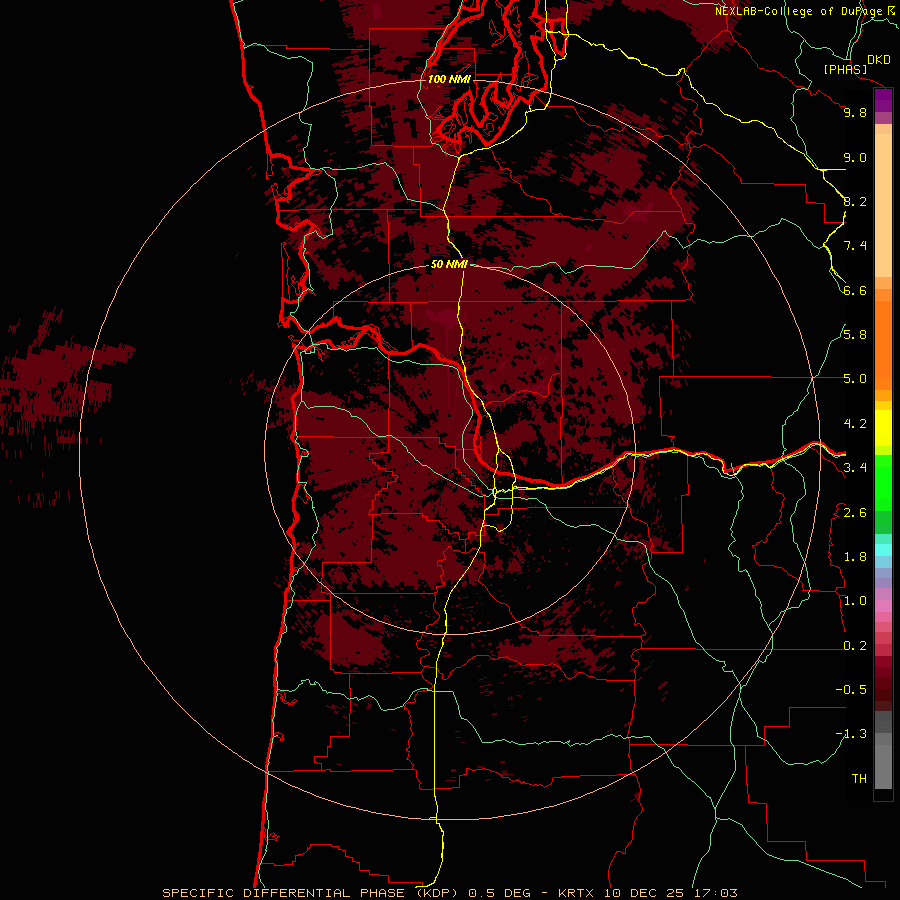
Task: Click the [PHAS] scale heading
Action: coord(845,69)
